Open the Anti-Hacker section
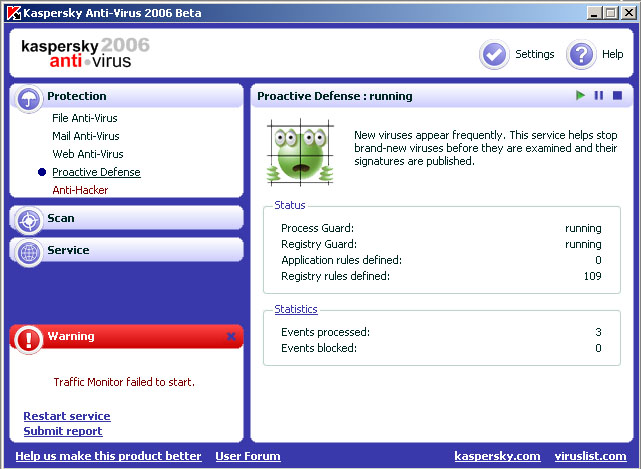The height and width of the screenshot is (469, 641). click(x=80, y=190)
